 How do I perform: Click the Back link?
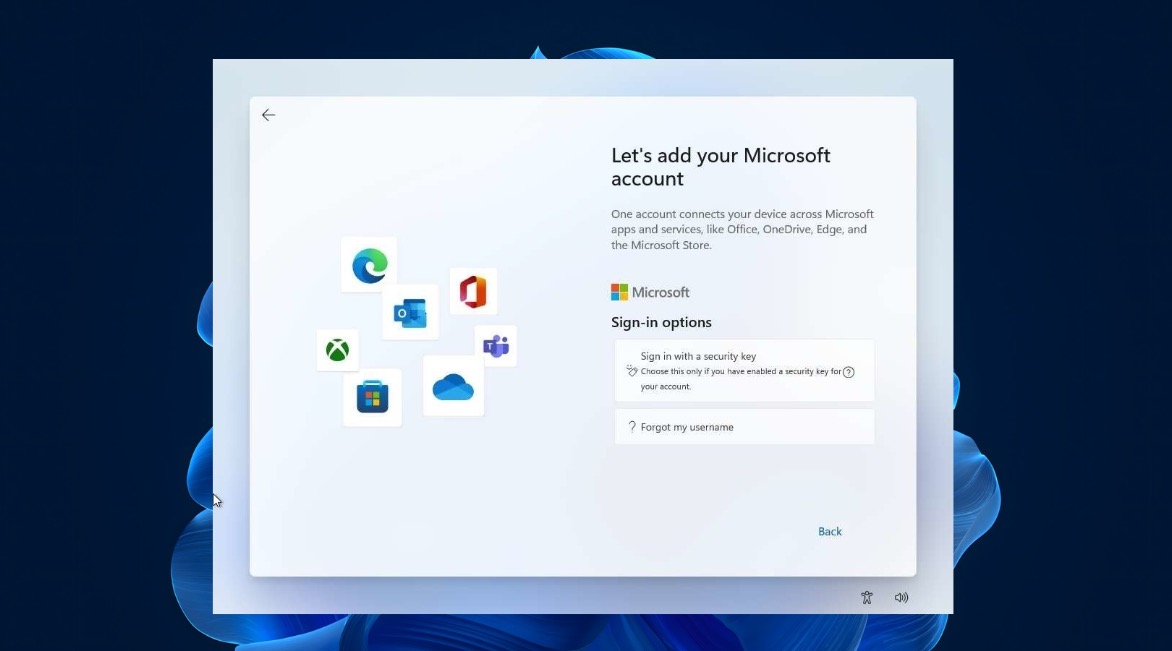click(829, 531)
